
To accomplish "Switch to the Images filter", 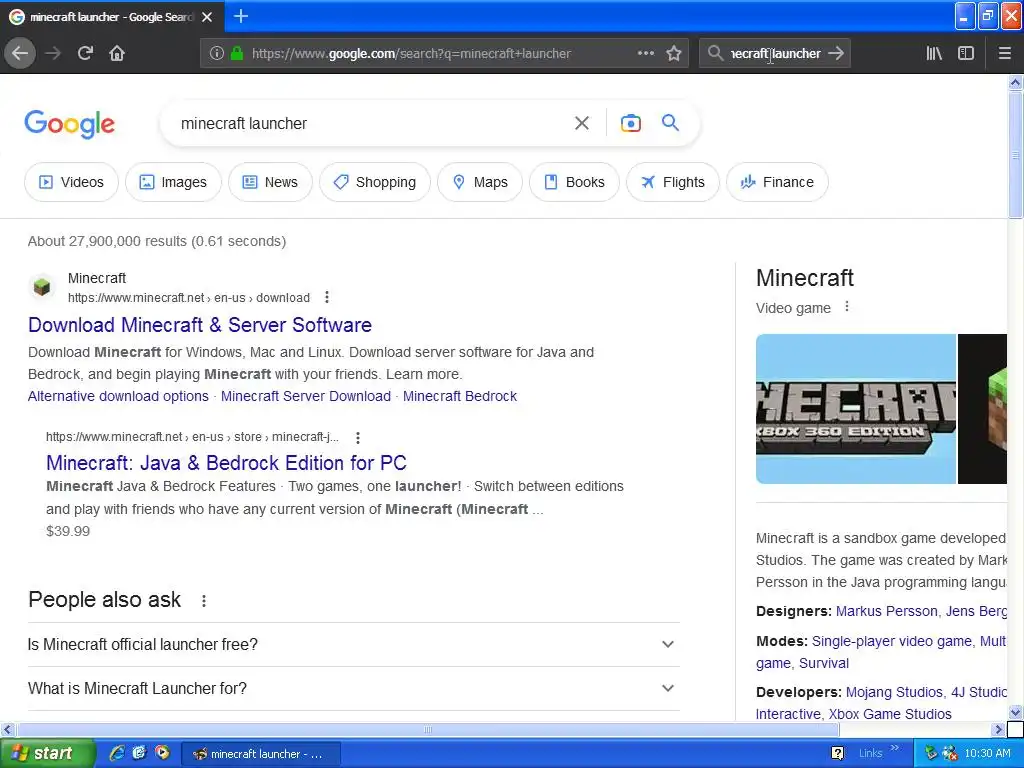I will [173, 182].
